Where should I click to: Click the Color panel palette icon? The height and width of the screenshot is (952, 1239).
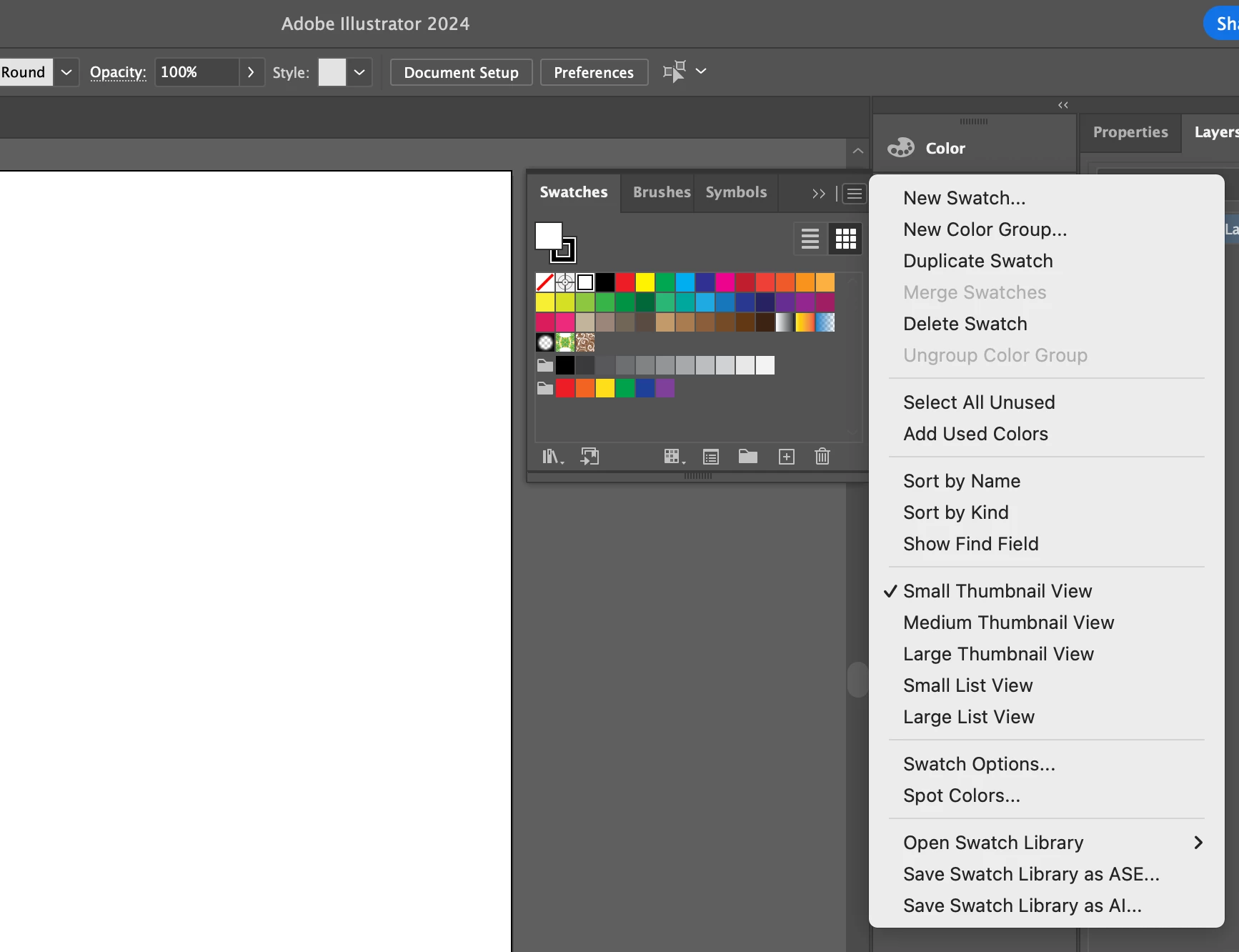[x=901, y=148]
